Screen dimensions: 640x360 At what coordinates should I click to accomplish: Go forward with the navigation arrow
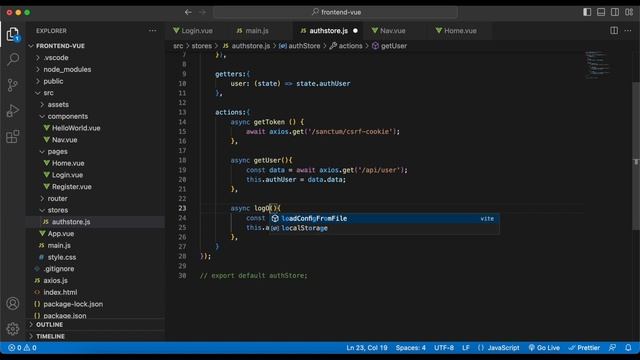click(x=202, y=12)
